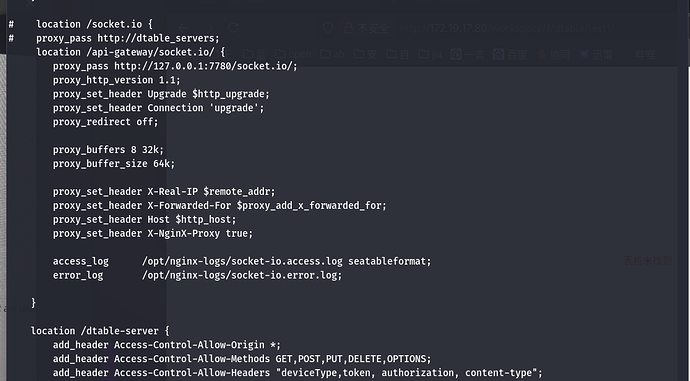
Task: Click the access_log socket-io.access.log line
Action: (x=242, y=261)
